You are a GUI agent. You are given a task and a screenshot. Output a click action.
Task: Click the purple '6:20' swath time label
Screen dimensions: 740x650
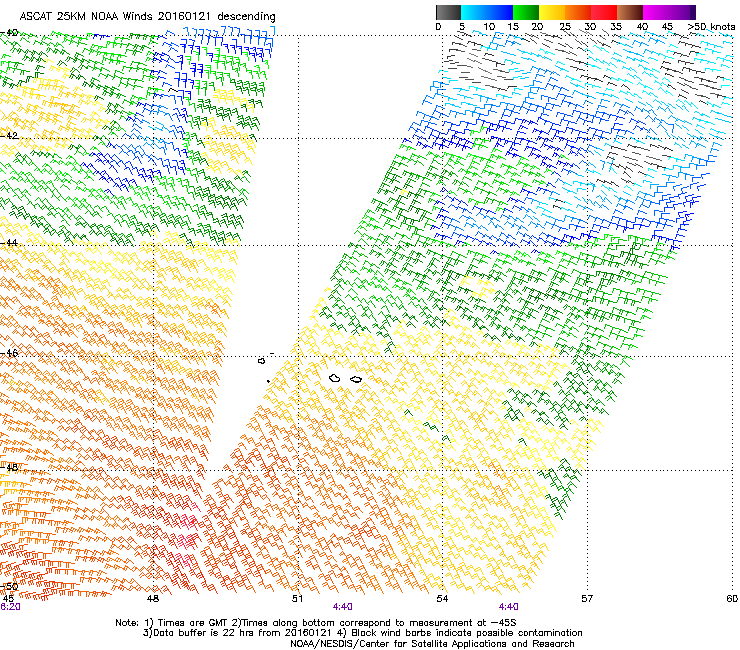pyautogui.click(x=10, y=607)
